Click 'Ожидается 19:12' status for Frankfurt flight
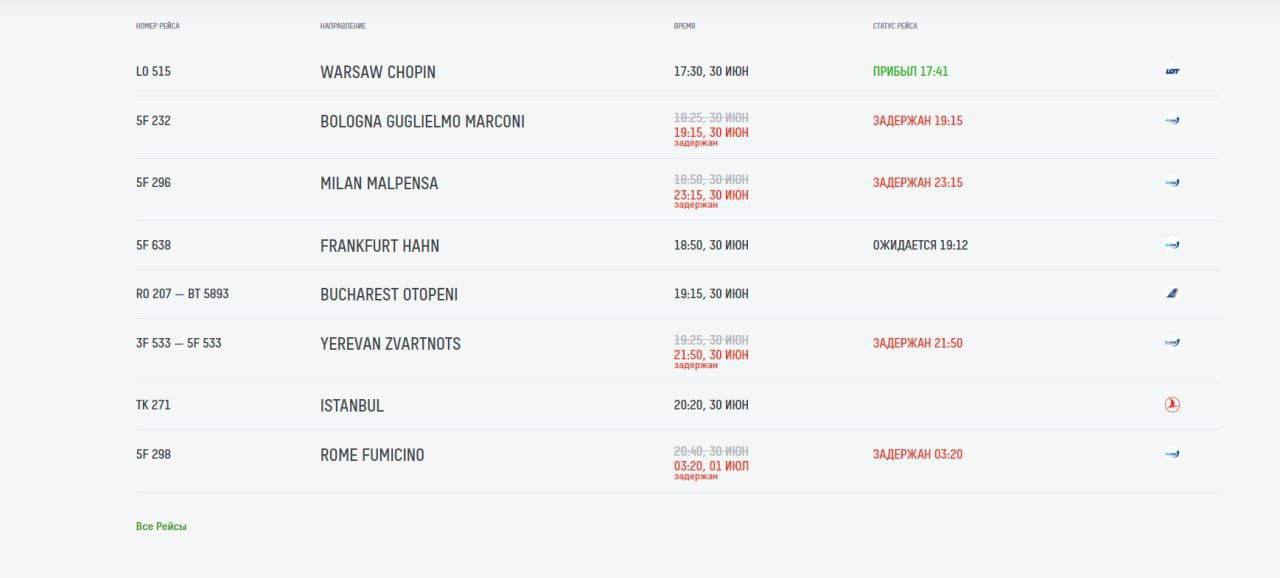The image size is (1280, 578). (x=920, y=245)
